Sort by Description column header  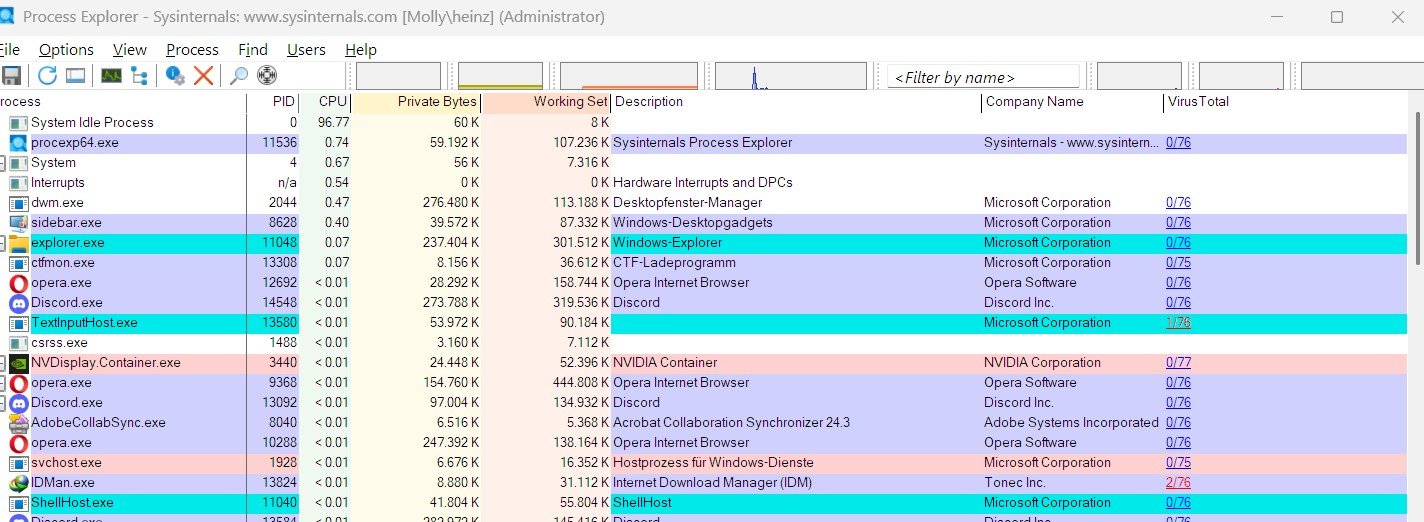pyautogui.click(x=796, y=102)
